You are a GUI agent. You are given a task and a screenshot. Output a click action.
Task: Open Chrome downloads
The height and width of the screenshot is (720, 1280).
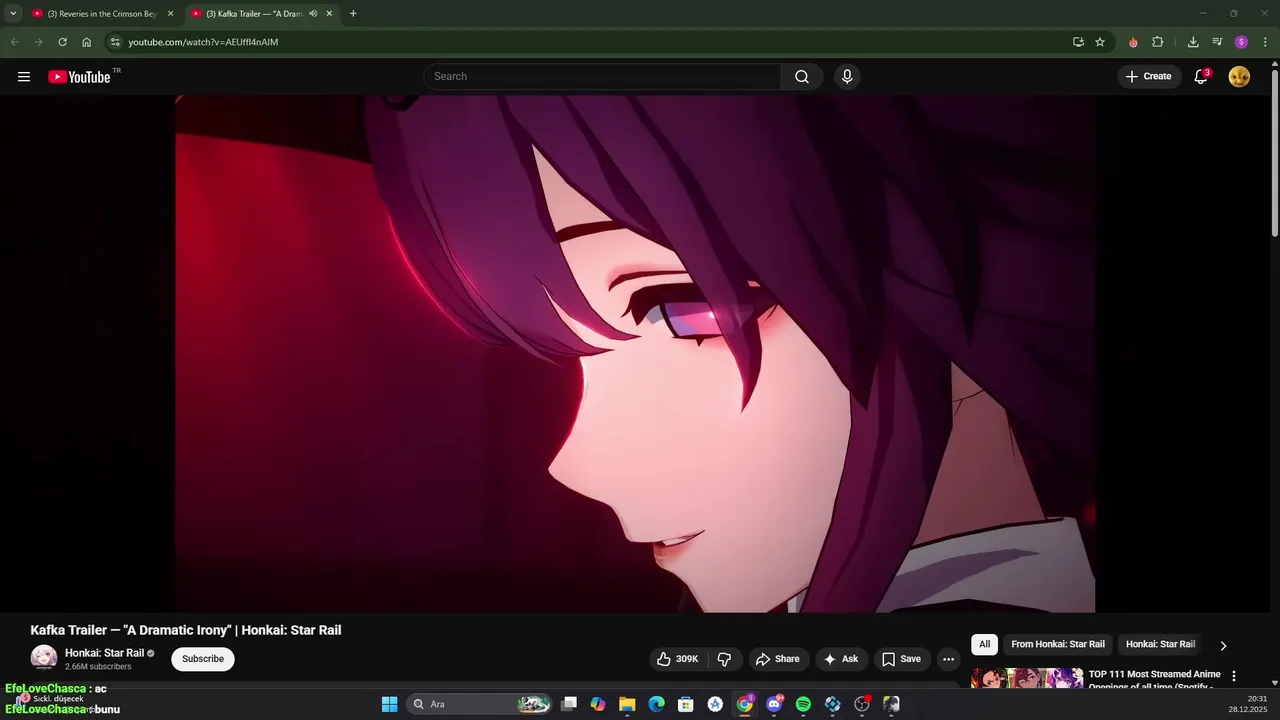1193,42
